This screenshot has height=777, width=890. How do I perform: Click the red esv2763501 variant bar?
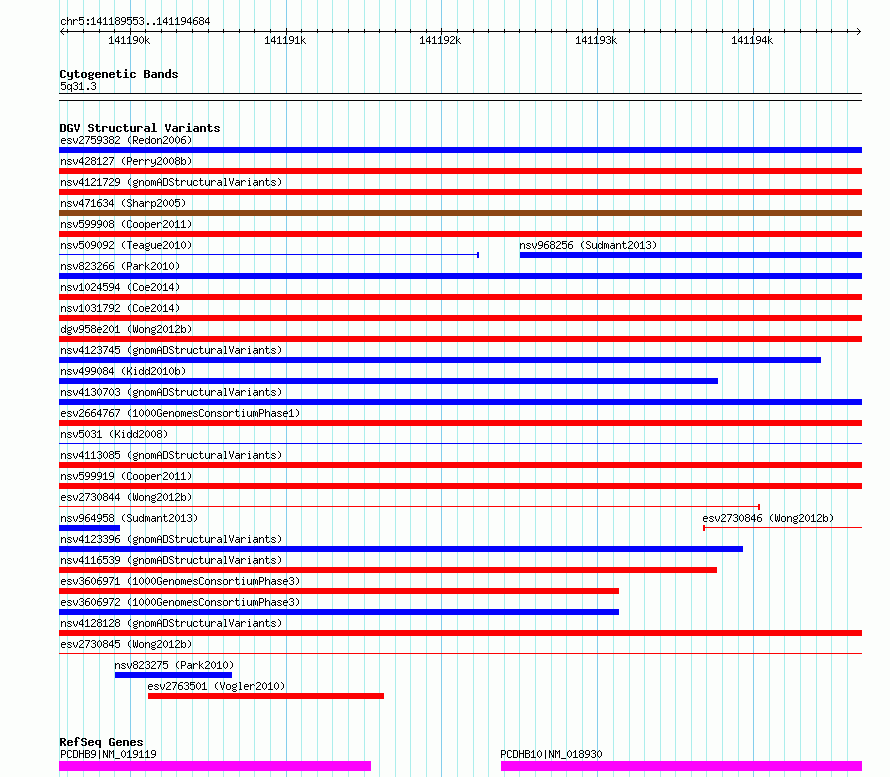266,696
